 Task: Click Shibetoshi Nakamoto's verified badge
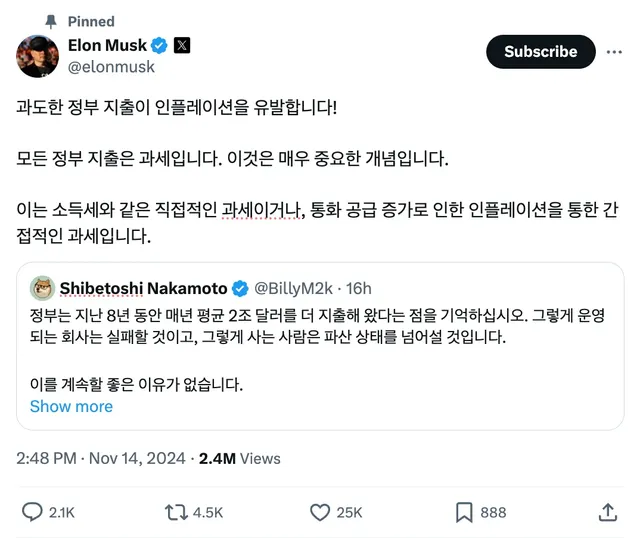point(241,288)
